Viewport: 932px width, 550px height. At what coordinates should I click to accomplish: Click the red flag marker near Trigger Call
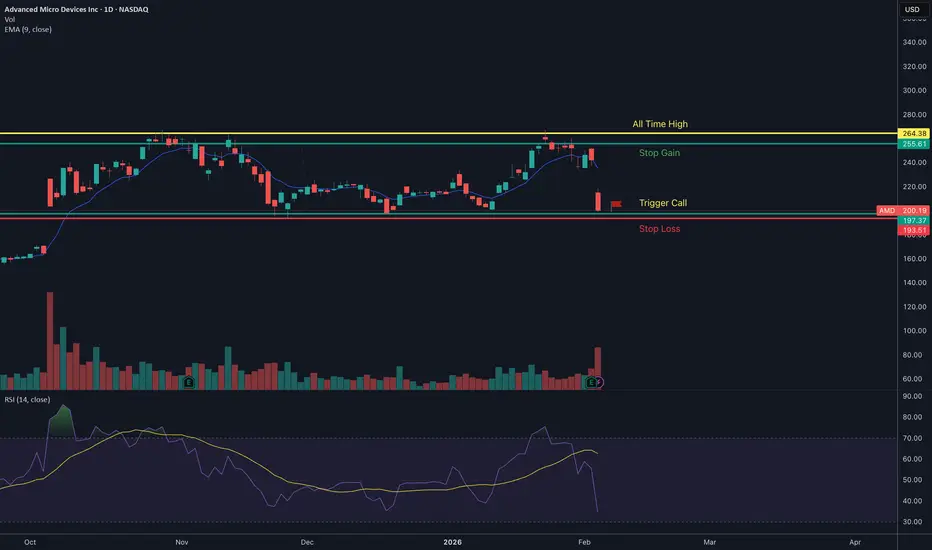click(x=616, y=205)
